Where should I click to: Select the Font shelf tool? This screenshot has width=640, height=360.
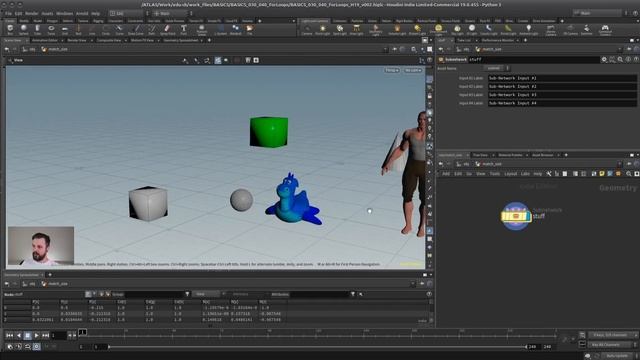pyautogui.click(x=184, y=29)
